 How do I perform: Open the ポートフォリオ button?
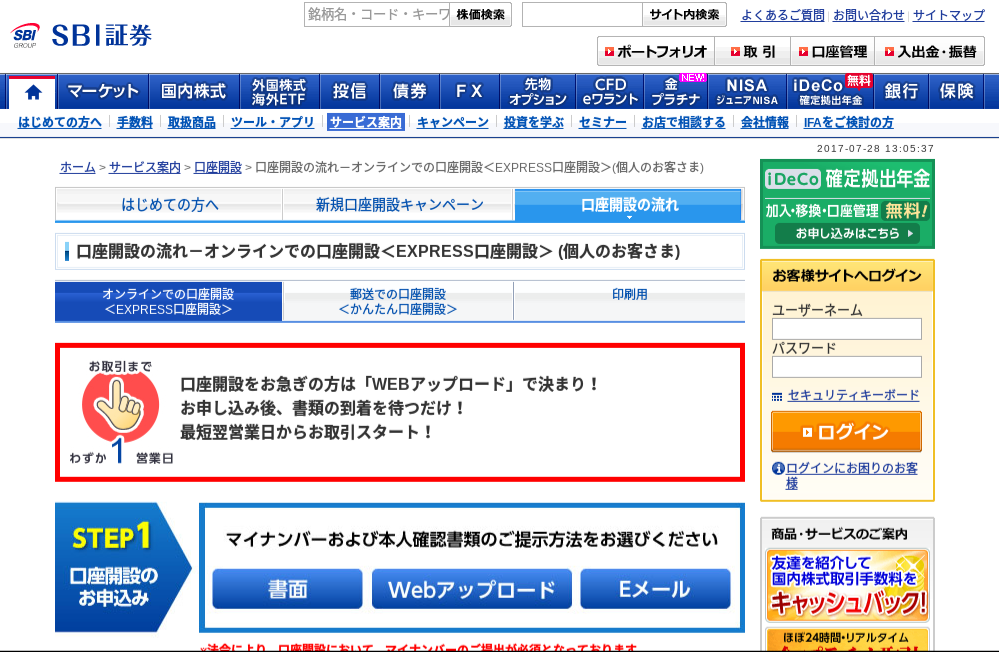(x=656, y=52)
